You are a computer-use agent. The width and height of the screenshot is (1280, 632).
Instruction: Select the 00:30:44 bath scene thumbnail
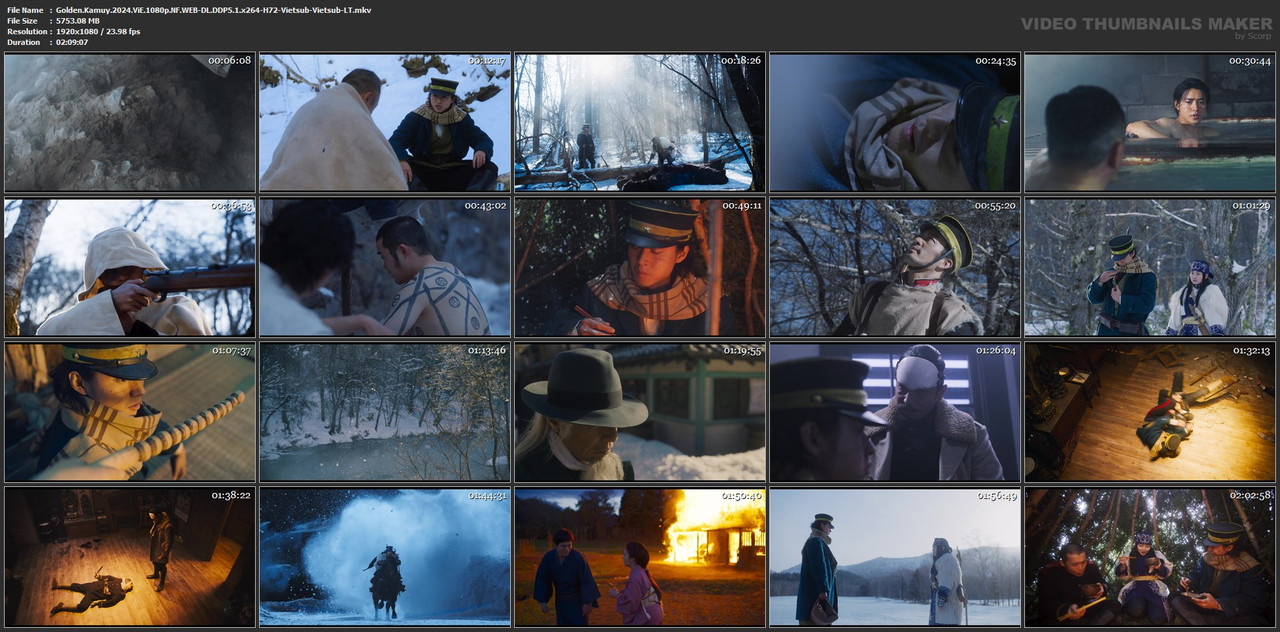click(1150, 122)
